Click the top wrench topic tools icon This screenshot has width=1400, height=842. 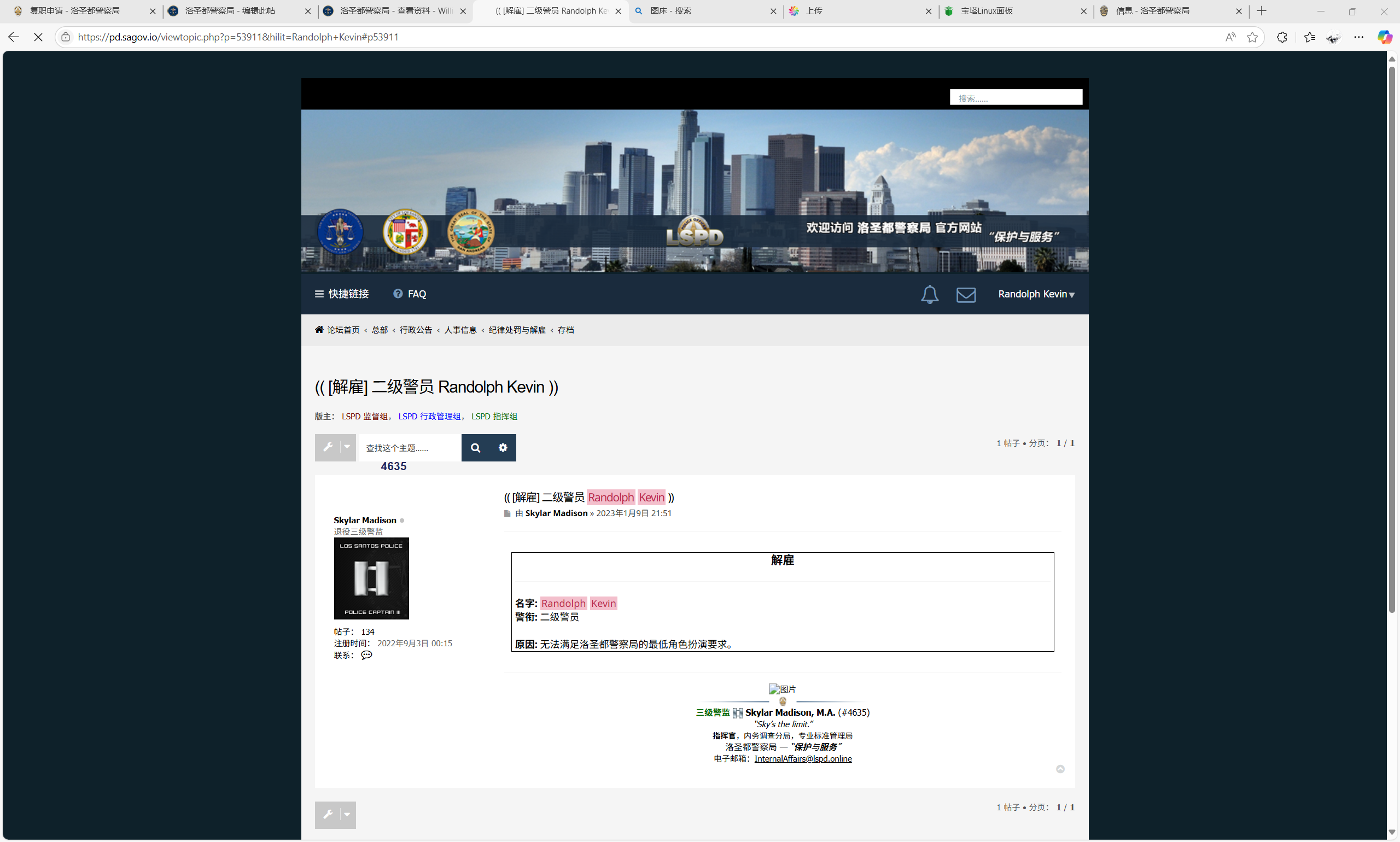click(328, 448)
